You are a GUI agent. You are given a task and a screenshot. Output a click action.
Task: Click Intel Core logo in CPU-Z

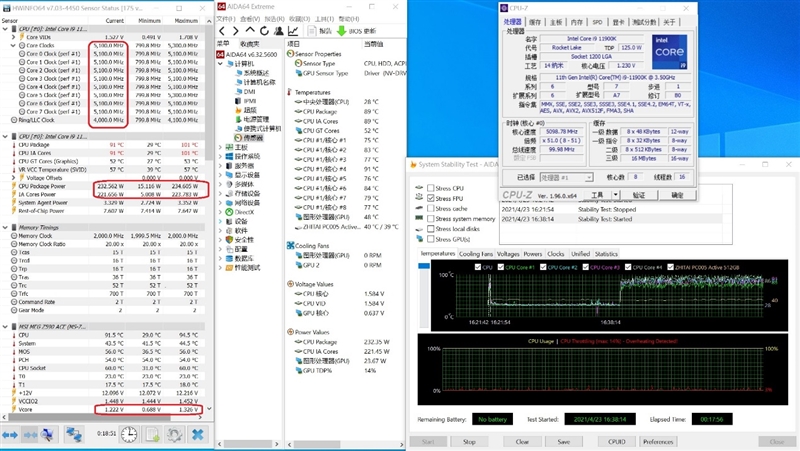669,52
